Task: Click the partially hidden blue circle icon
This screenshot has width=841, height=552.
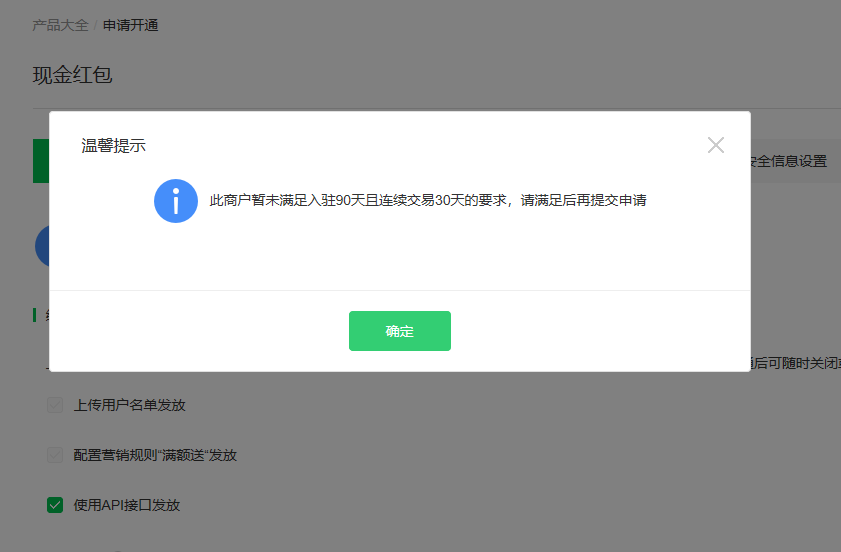Action: coord(42,246)
